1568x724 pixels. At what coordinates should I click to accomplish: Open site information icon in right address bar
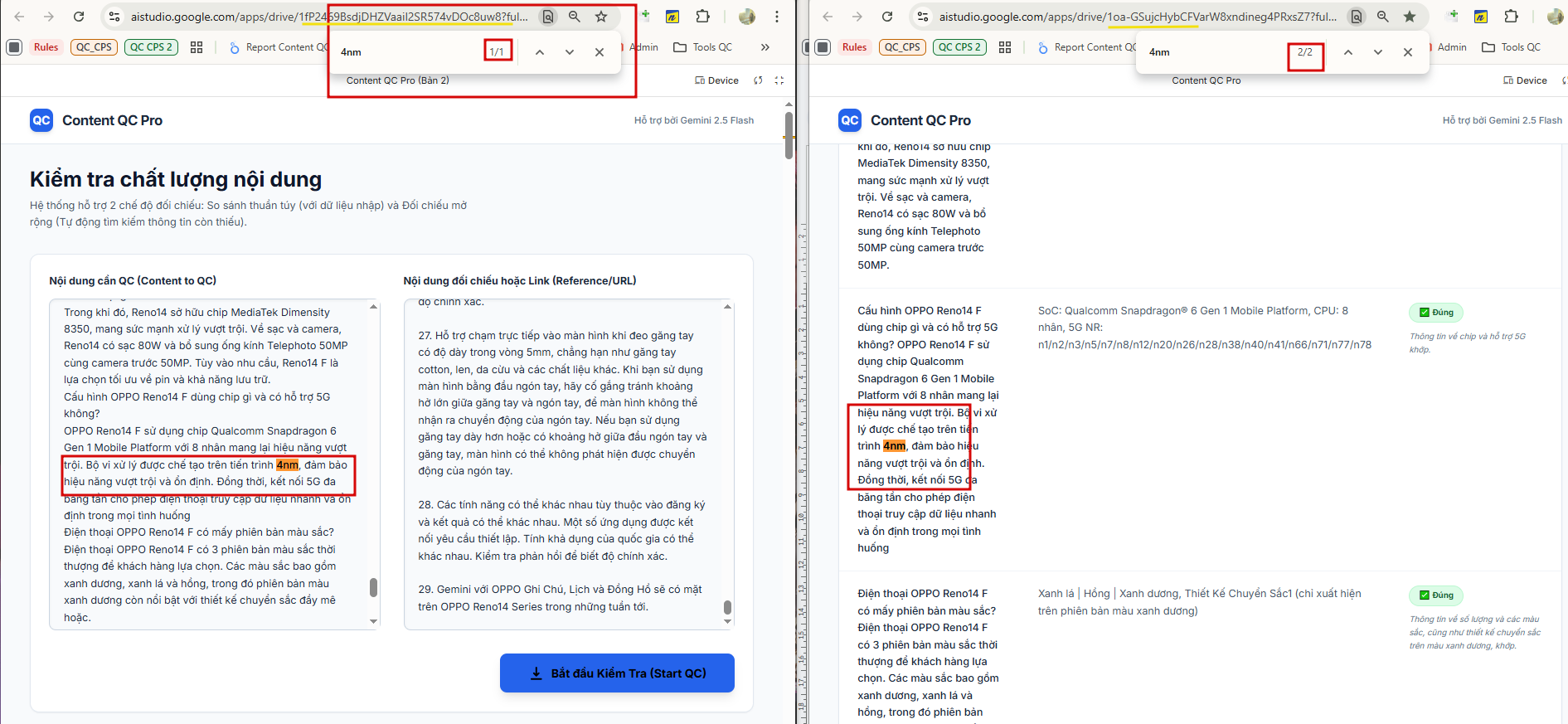(x=923, y=17)
